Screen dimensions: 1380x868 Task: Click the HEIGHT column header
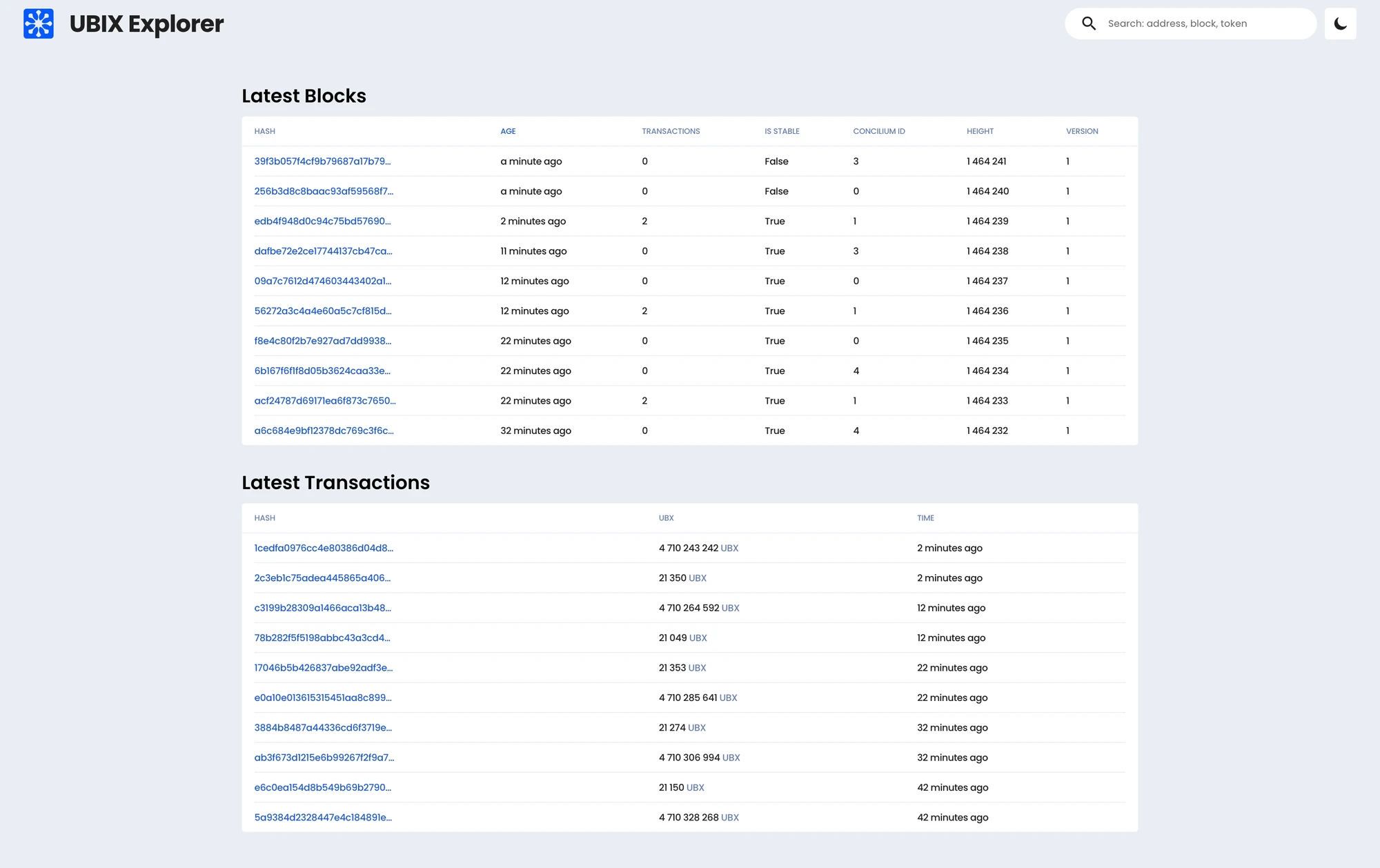click(980, 131)
